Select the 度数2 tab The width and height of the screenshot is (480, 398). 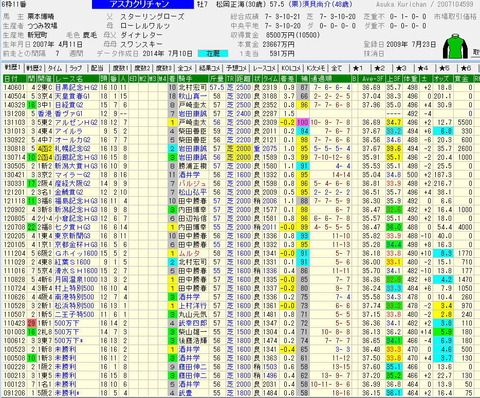(x=142, y=68)
